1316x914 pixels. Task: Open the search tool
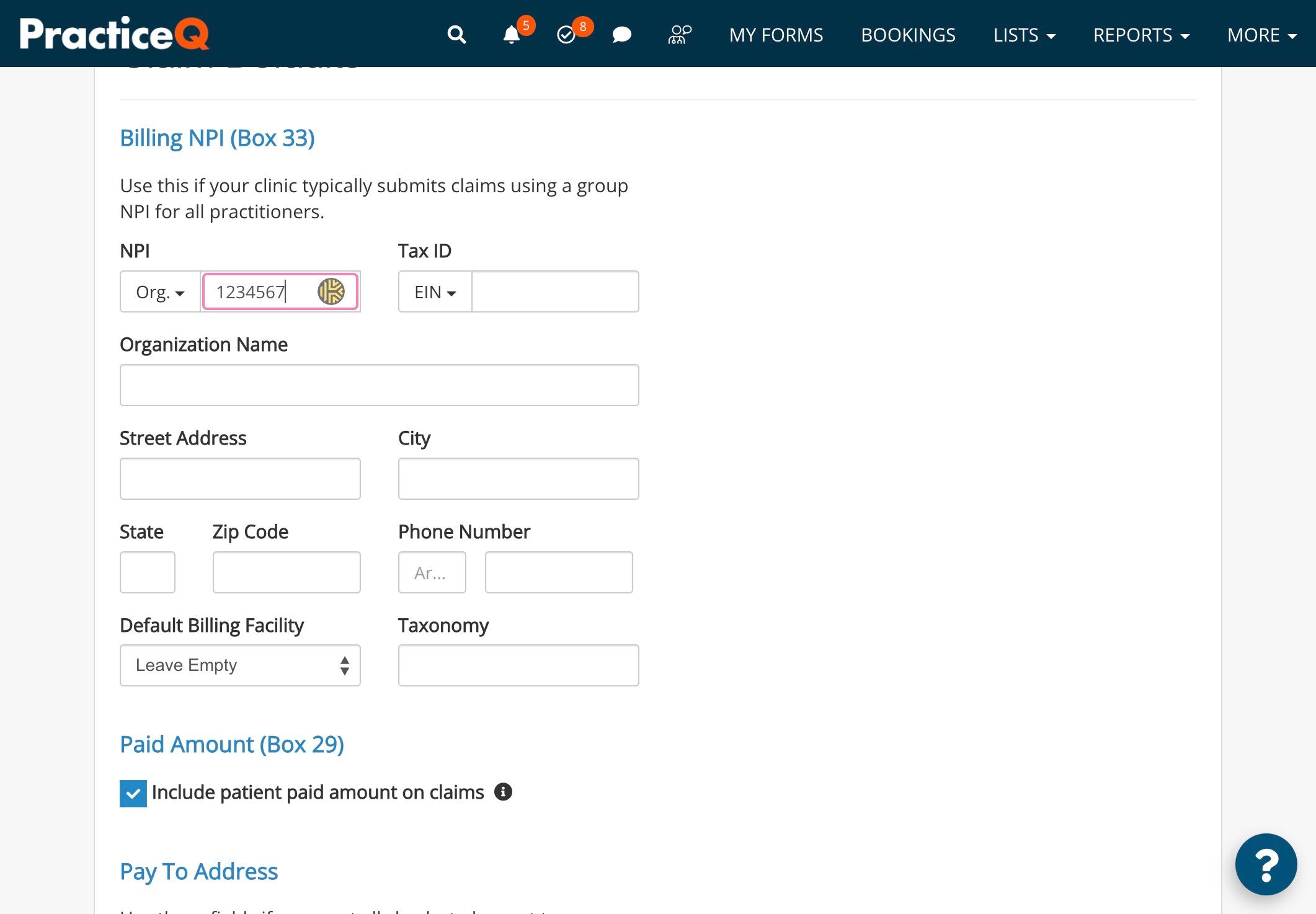tap(456, 34)
